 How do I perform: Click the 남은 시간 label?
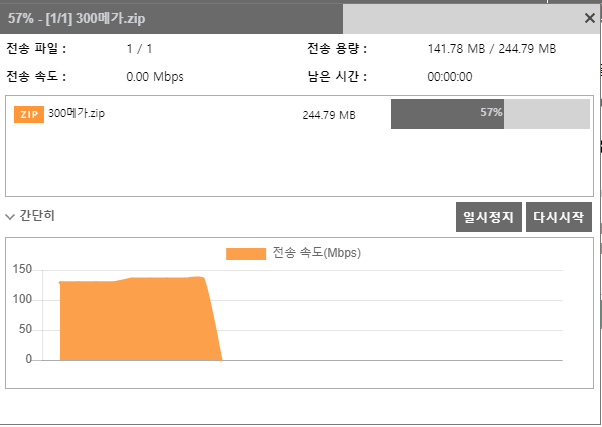pyautogui.click(x=337, y=76)
